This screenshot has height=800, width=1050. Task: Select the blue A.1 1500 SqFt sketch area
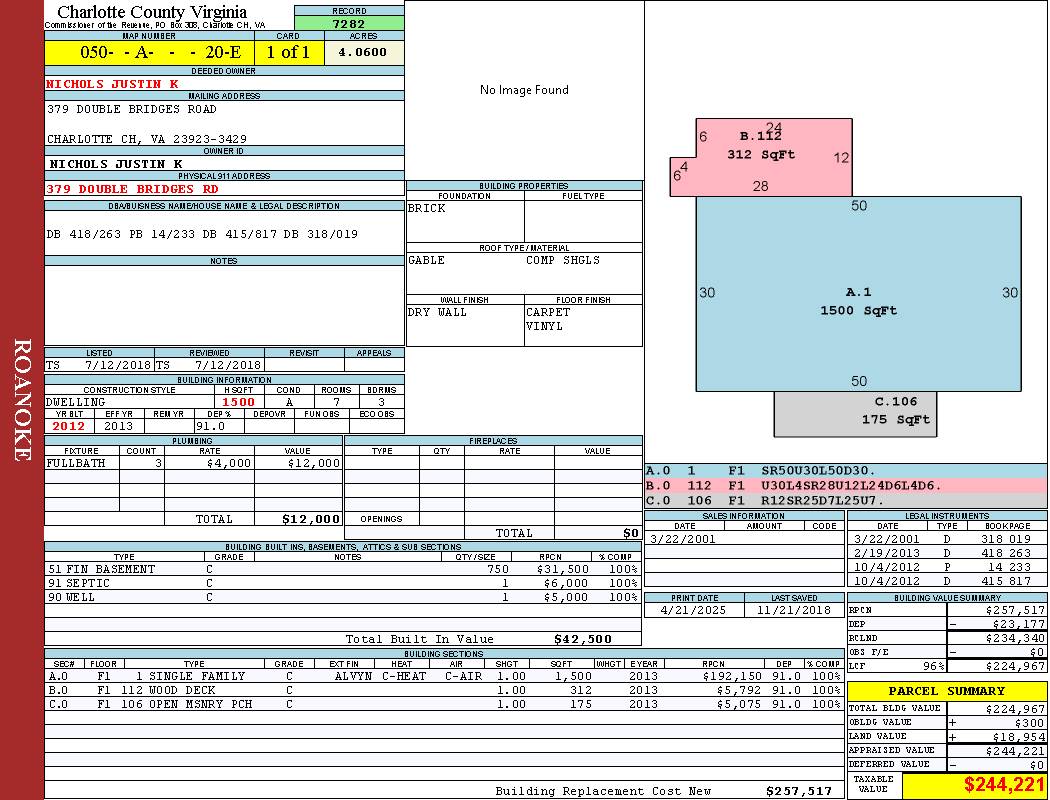[858, 300]
